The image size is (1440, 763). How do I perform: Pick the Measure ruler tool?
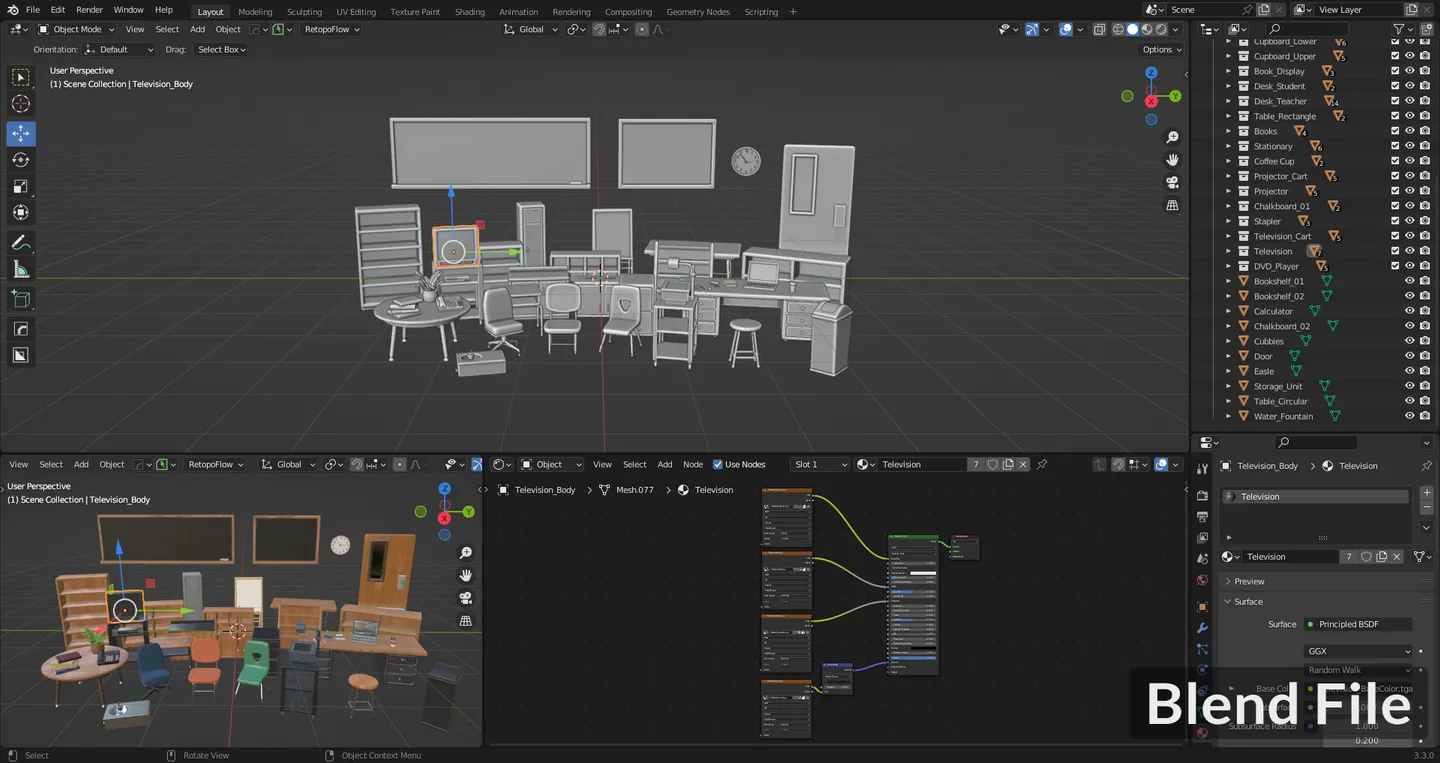click(20, 269)
